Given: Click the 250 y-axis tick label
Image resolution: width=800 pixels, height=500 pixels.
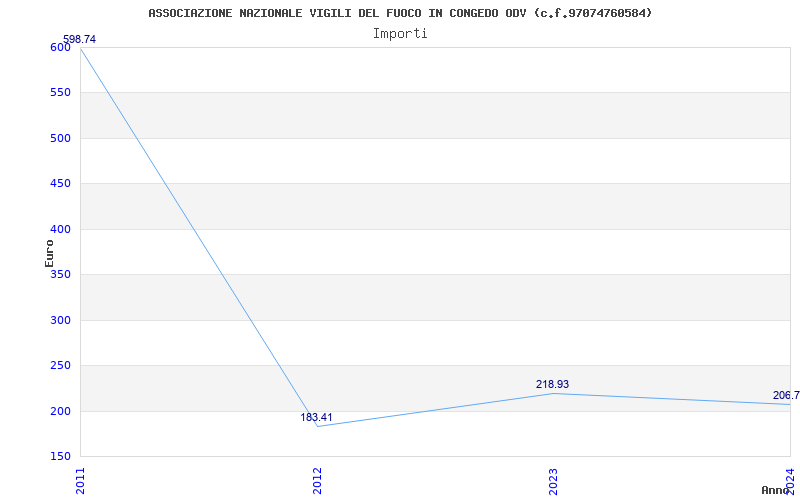Looking at the screenshot, I should [x=60, y=366].
